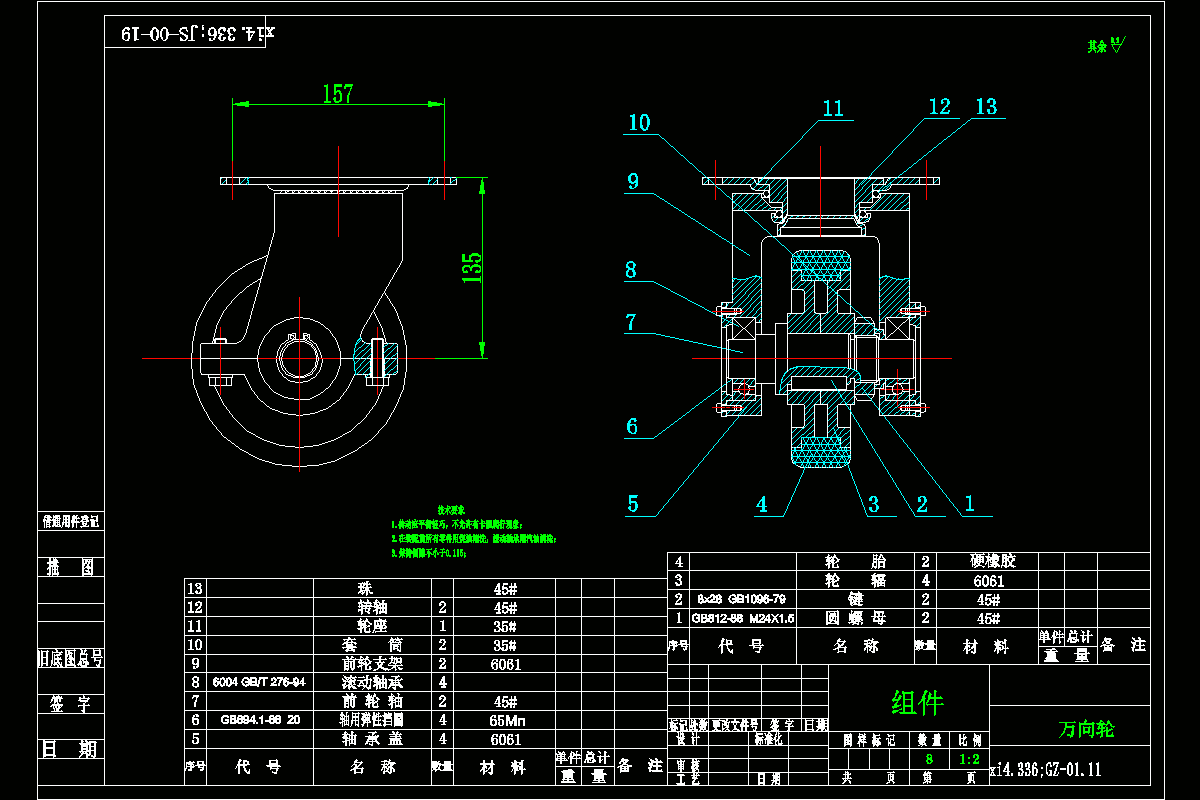Click the 前轮轴 name cell in row 7

point(371,701)
